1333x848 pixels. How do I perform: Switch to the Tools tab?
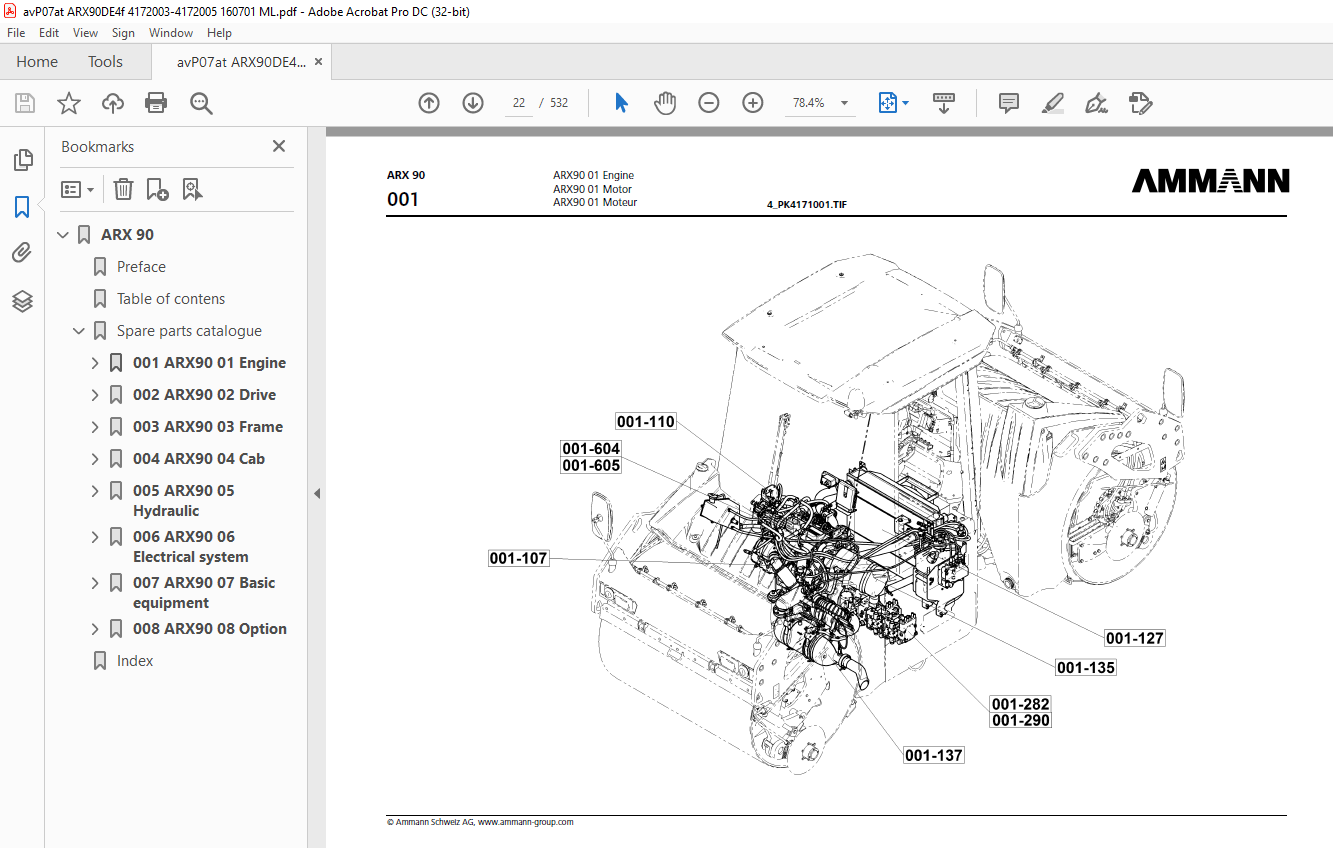[105, 62]
